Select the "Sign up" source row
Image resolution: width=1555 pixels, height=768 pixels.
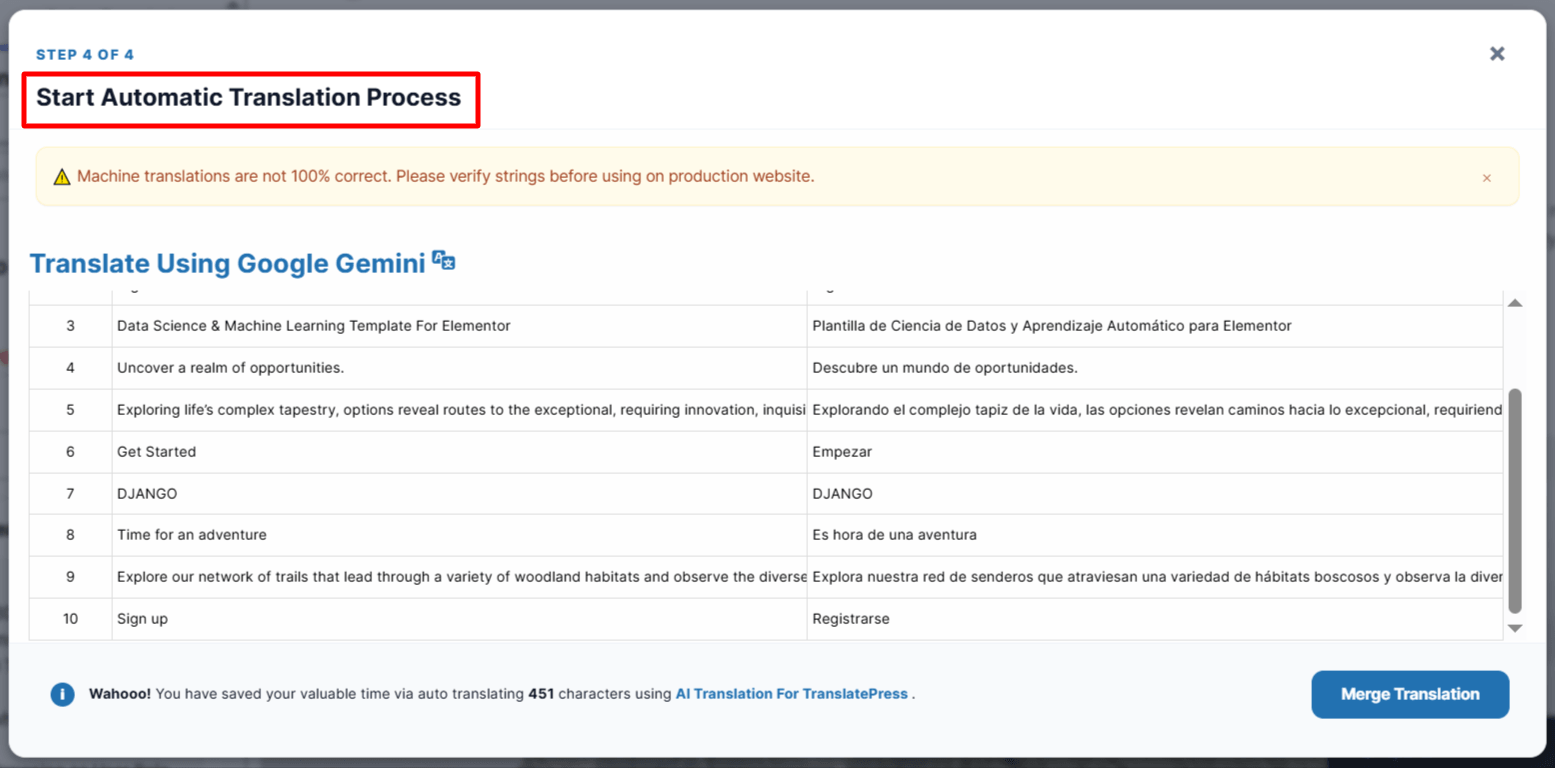tap(143, 619)
